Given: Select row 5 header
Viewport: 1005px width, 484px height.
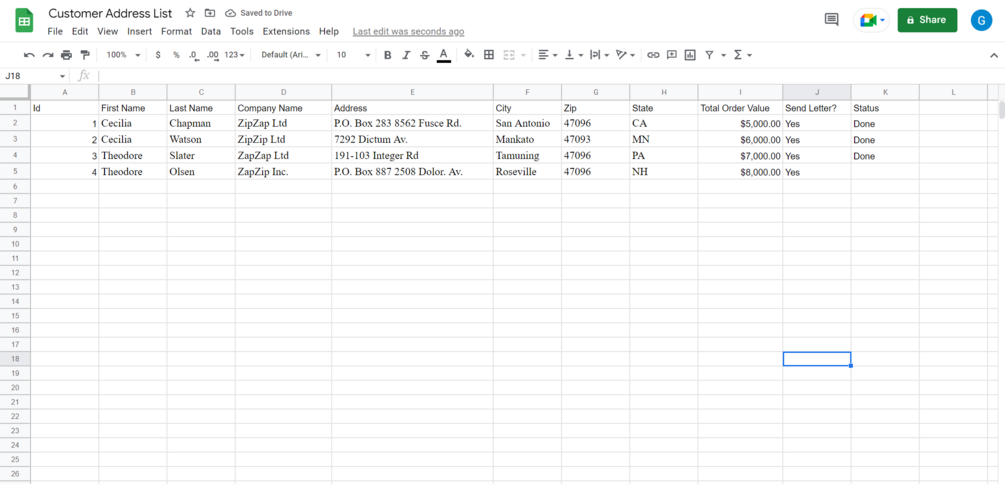Looking at the screenshot, I should pos(15,172).
